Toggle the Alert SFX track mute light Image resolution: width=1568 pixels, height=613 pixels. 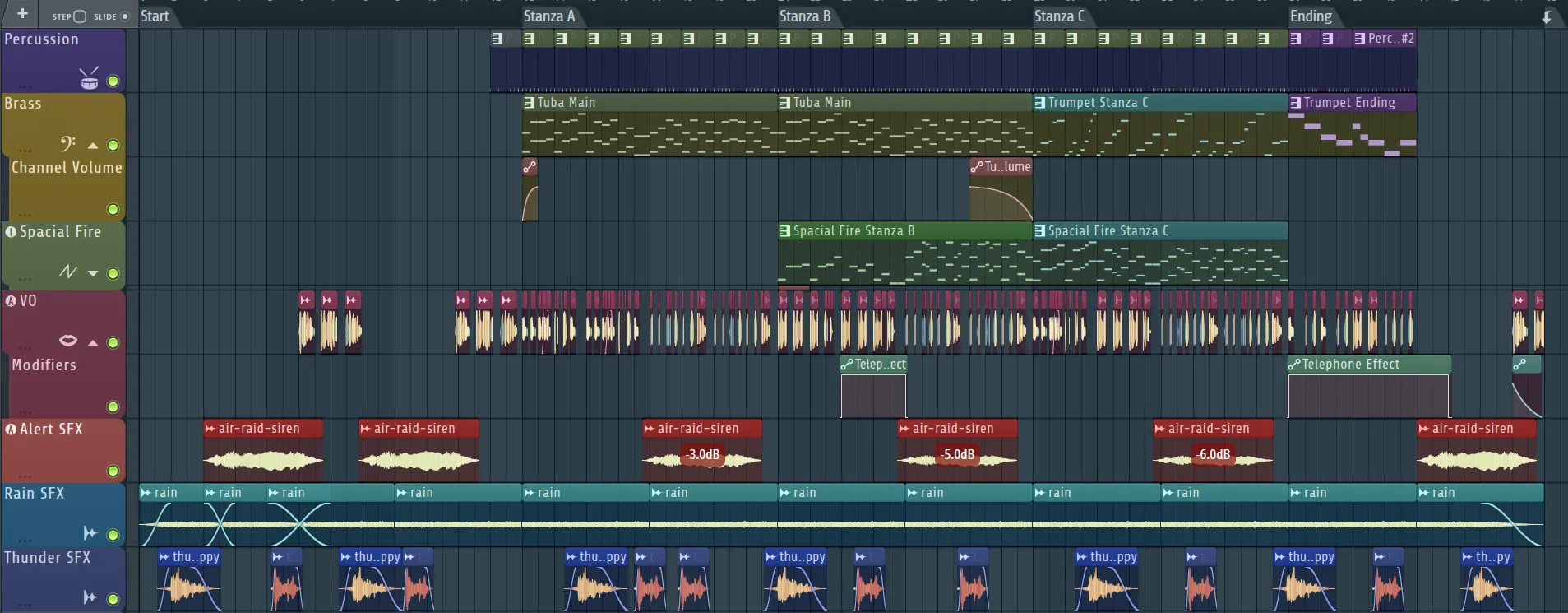coord(113,471)
